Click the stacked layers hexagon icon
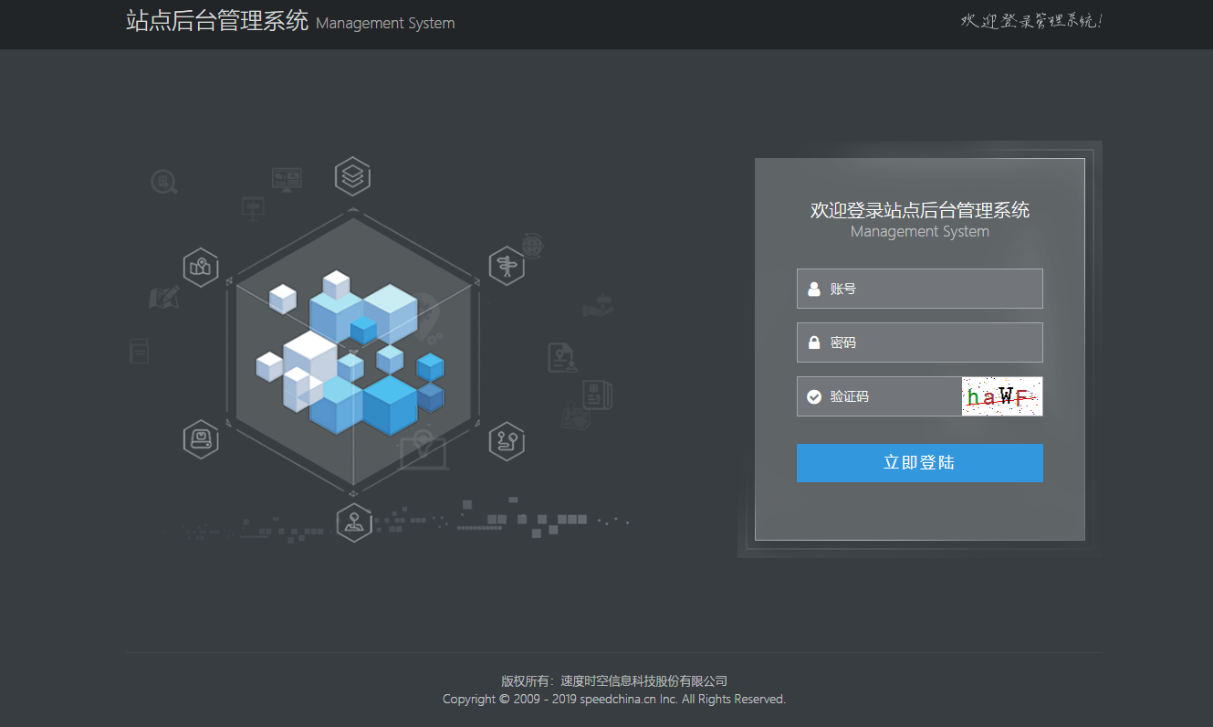This screenshot has height=727, width=1213. pos(352,176)
